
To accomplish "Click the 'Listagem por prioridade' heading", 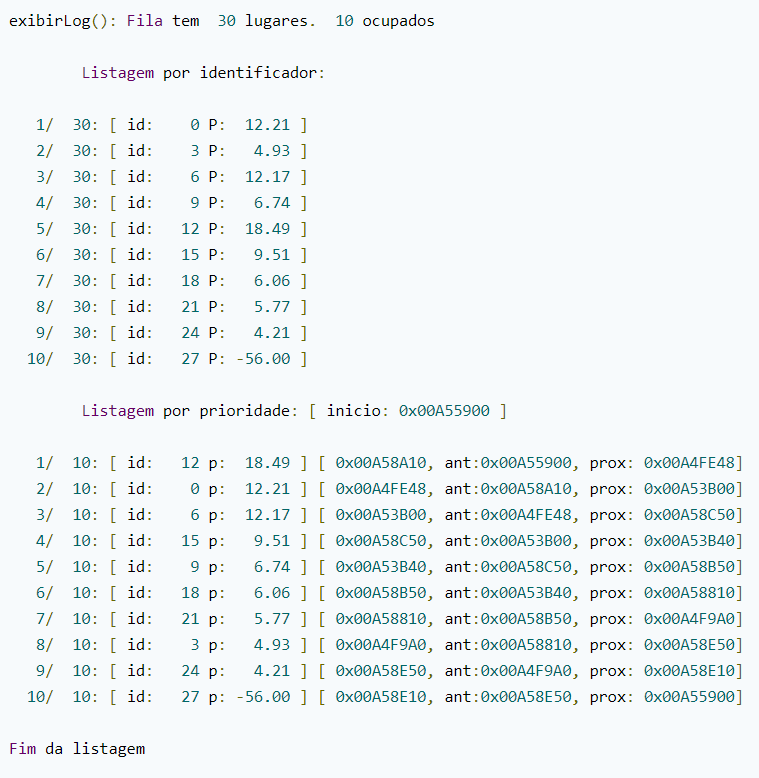I will pyautogui.click(x=190, y=411).
